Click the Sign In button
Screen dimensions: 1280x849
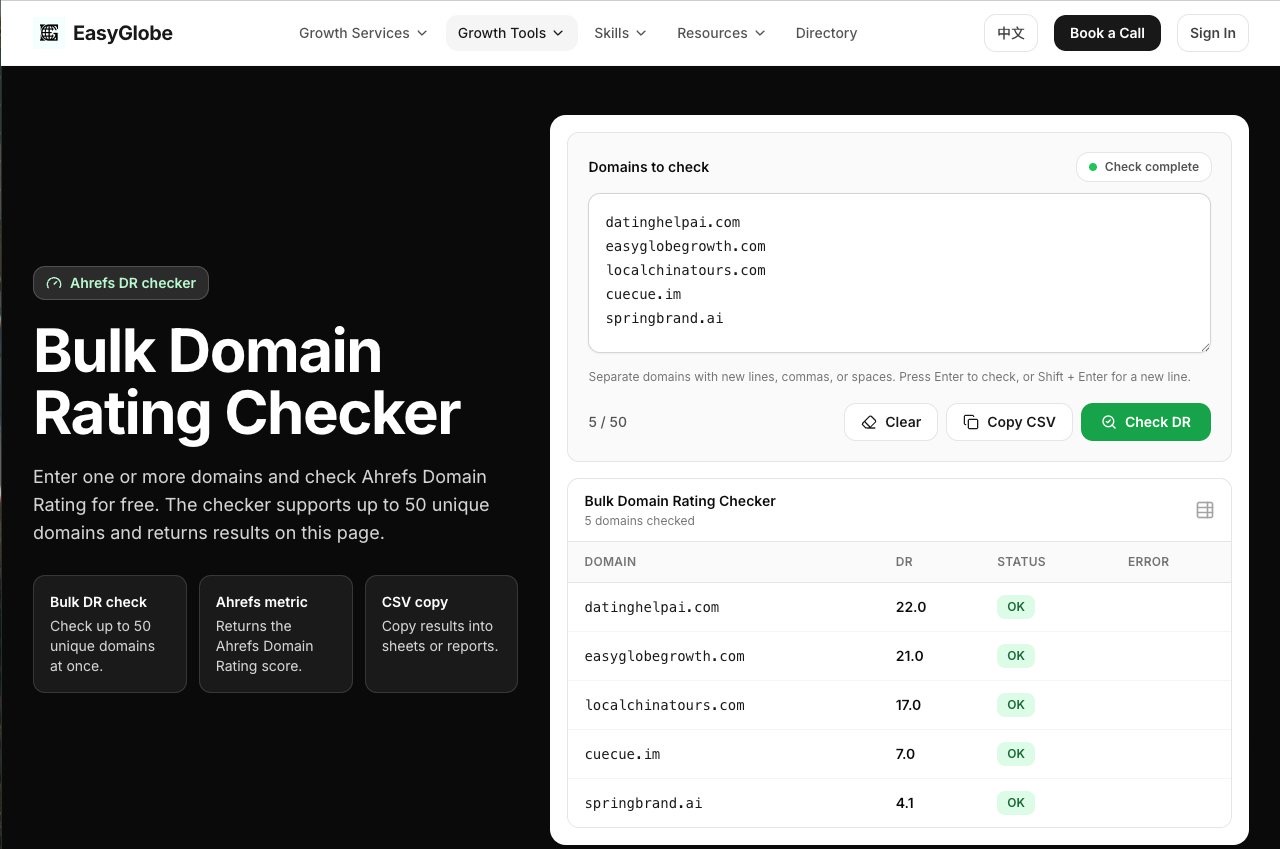click(1213, 33)
